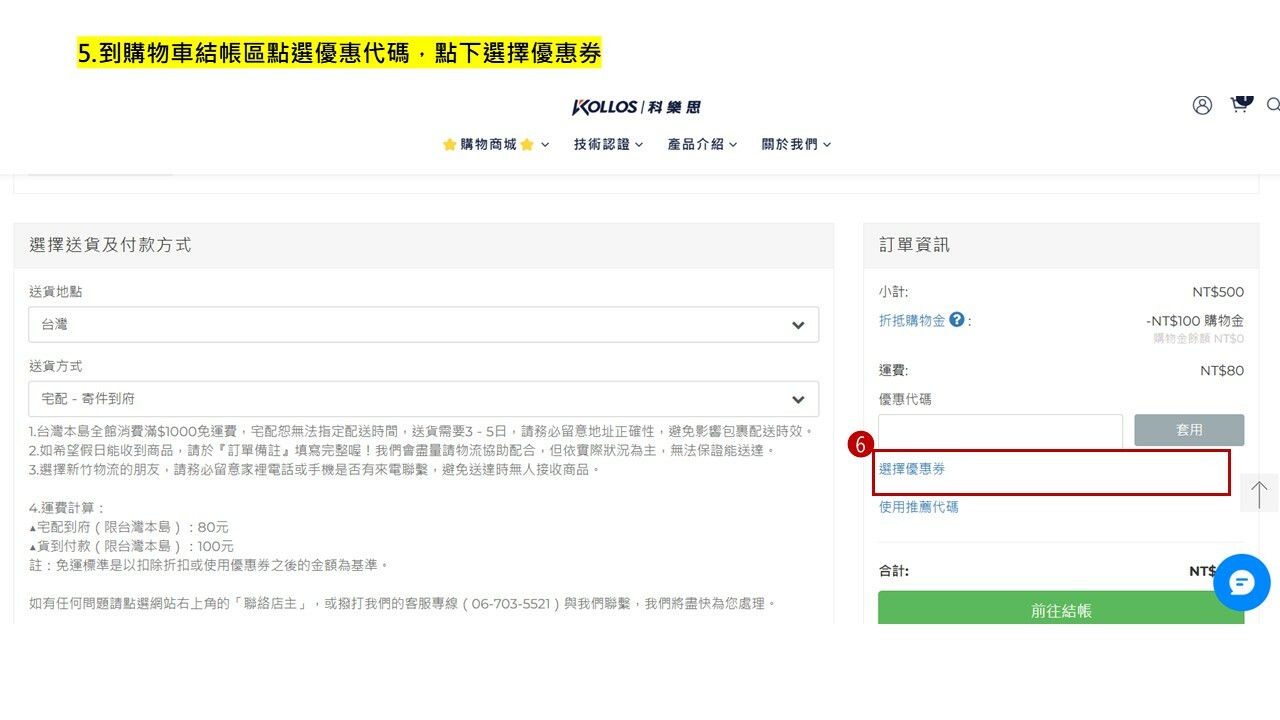Click the 選擇優惠券 link

point(912,469)
